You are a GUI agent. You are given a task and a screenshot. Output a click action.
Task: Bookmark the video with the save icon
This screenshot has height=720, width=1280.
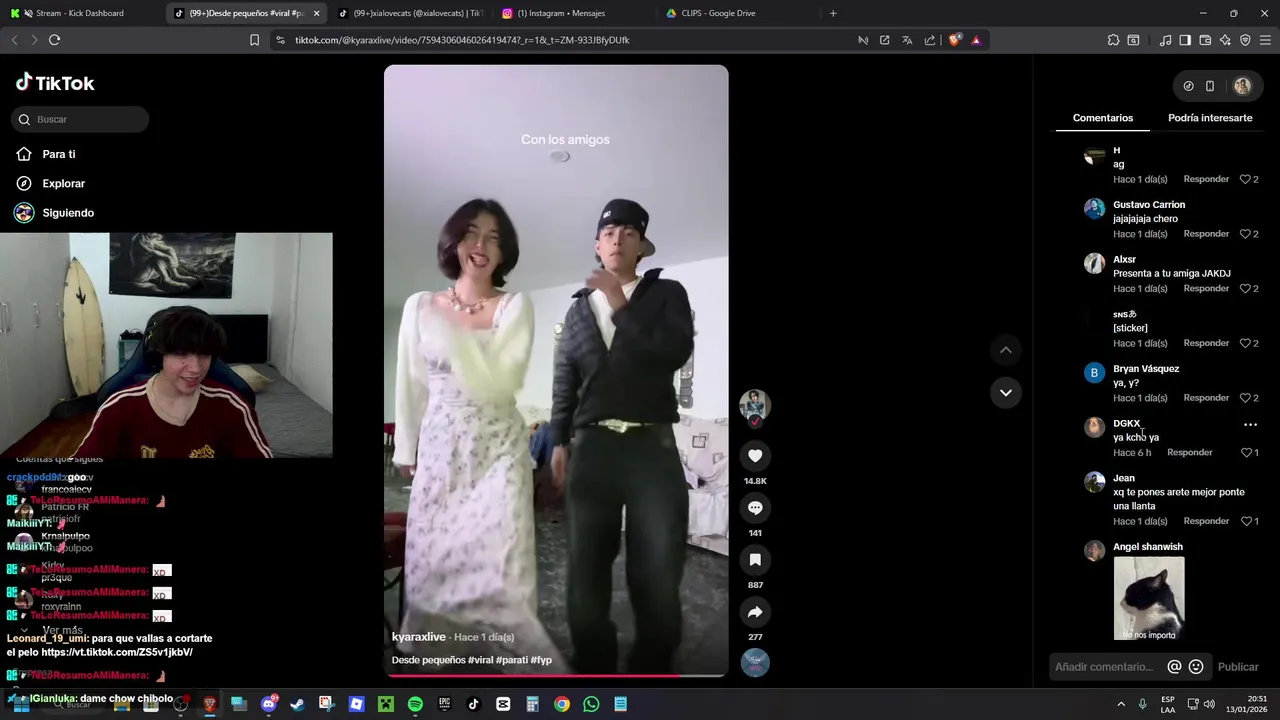[x=755, y=560]
